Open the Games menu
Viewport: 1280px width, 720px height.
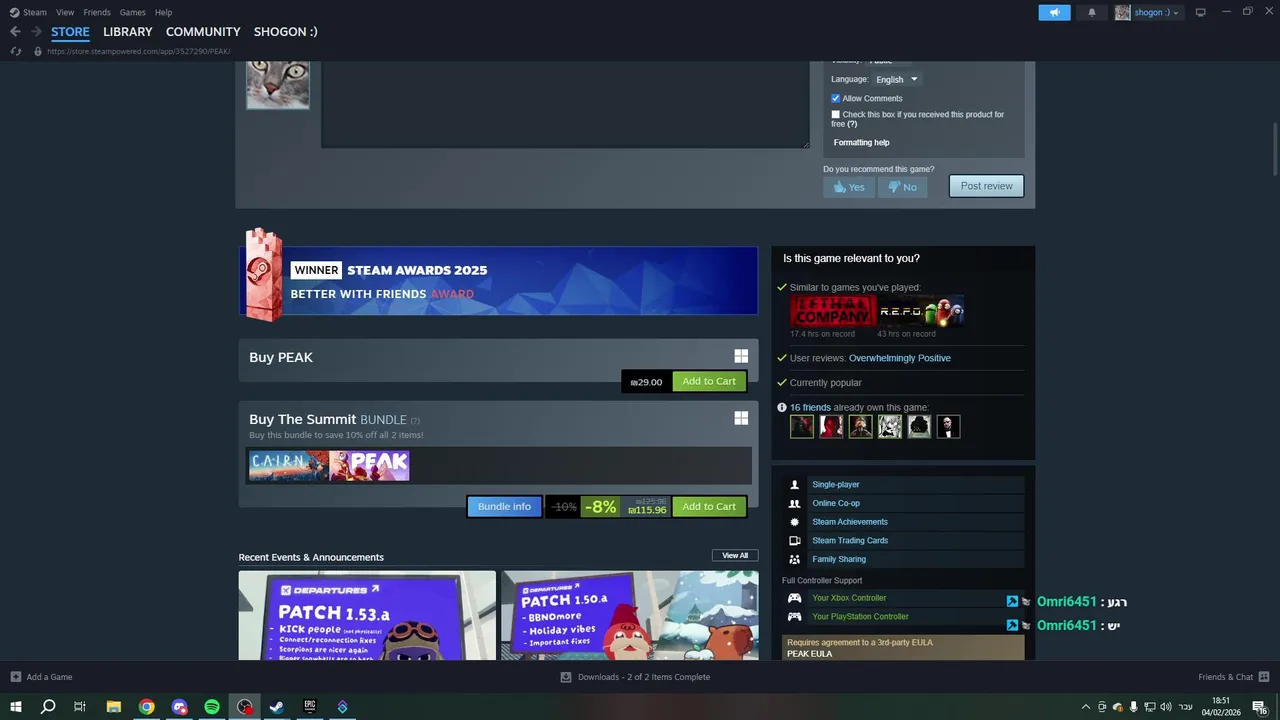coord(132,12)
